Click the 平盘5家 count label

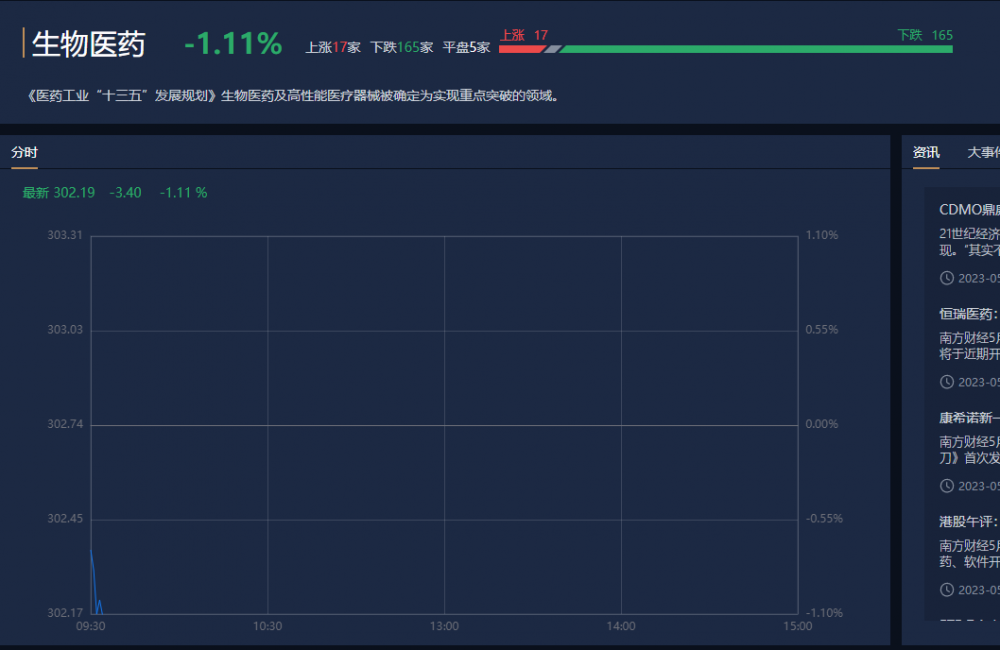click(466, 47)
